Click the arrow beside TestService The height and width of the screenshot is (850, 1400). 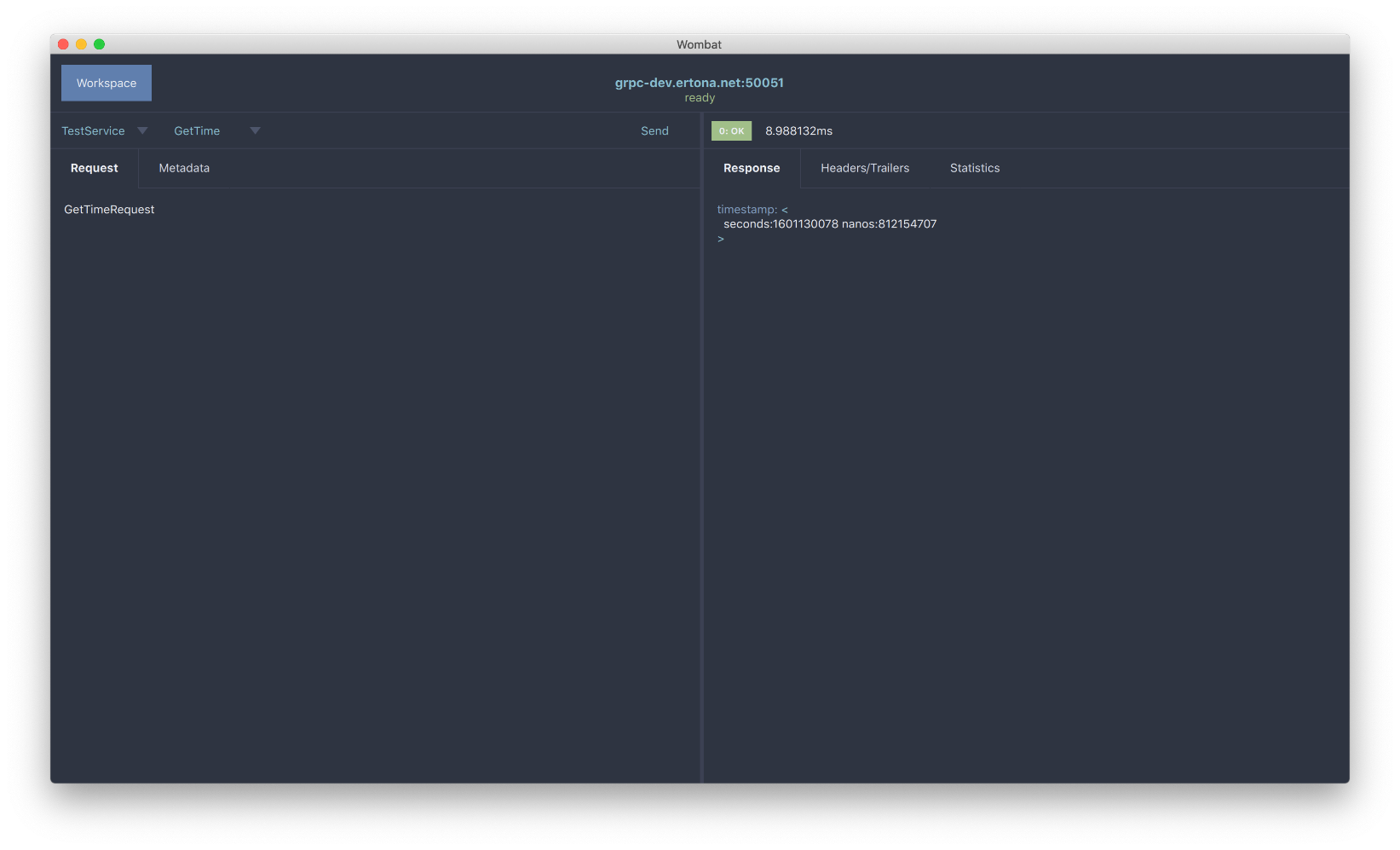click(142, 130)
